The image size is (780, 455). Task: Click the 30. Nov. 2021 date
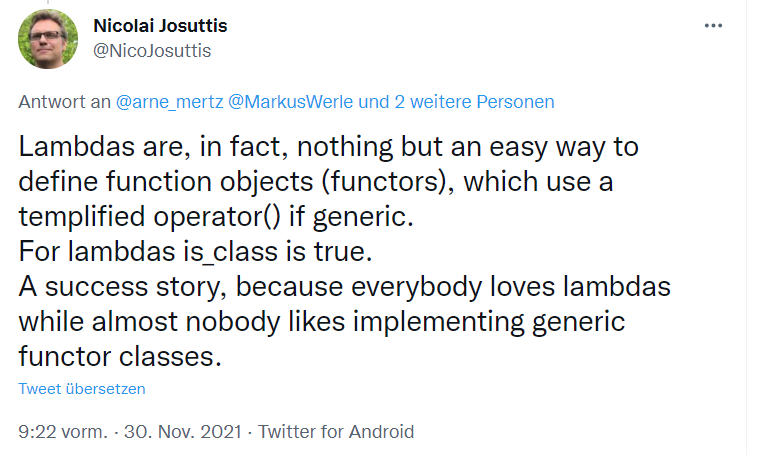pos(183,432)
